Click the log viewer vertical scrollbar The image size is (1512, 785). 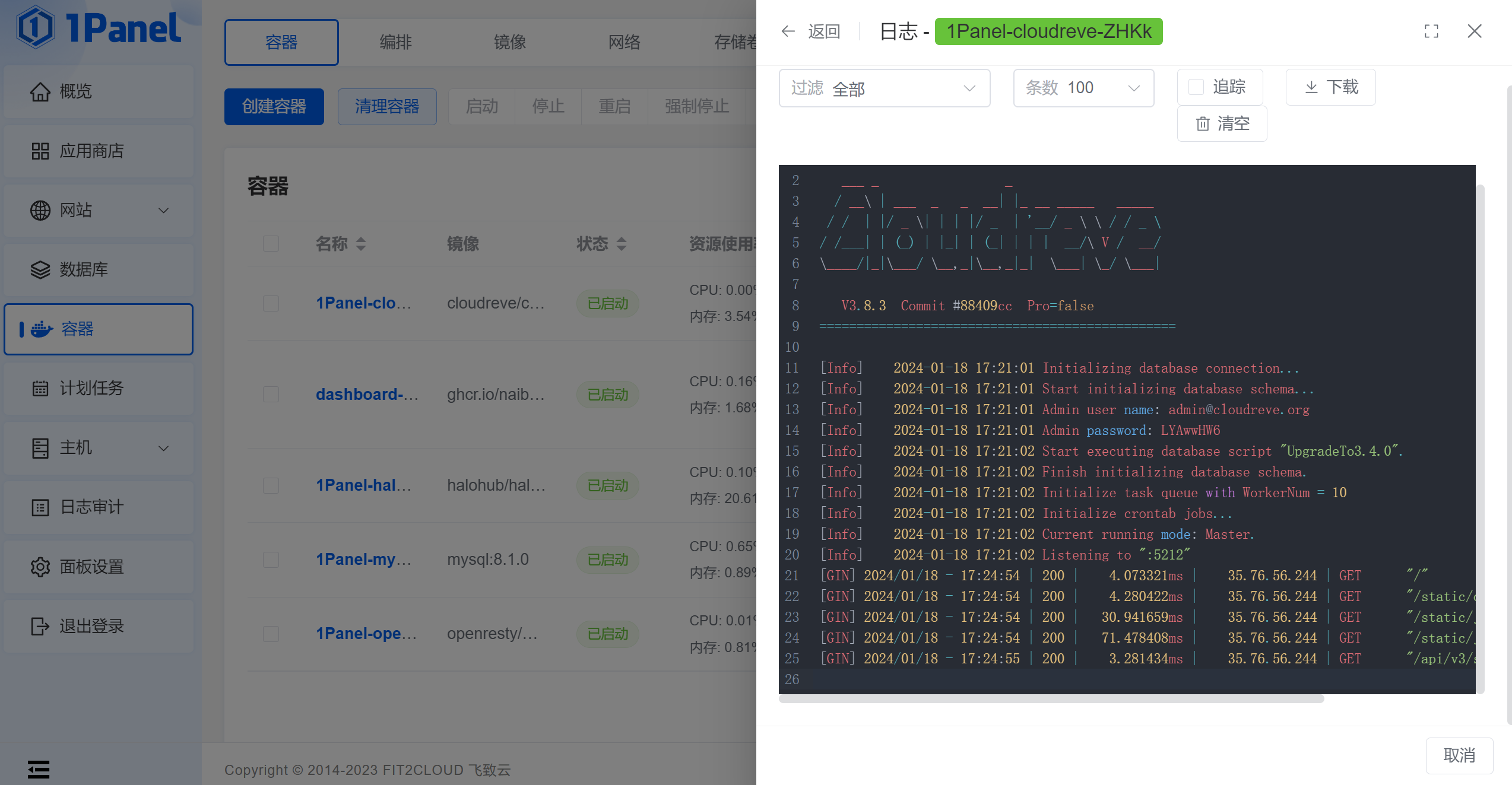coord(1481,439)
